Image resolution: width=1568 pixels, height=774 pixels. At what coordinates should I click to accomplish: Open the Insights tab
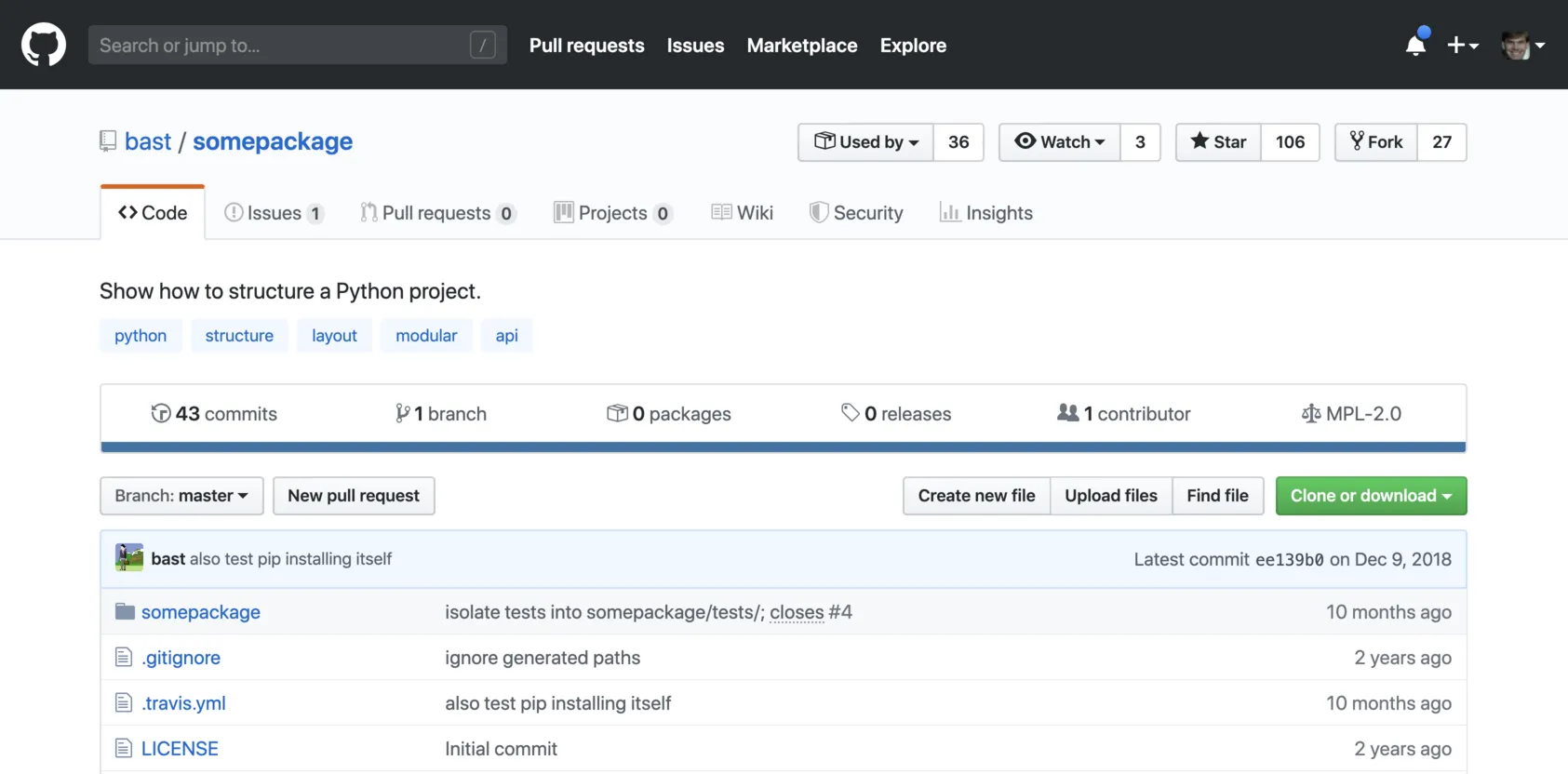pyautogui.click(x=986, y=213)
